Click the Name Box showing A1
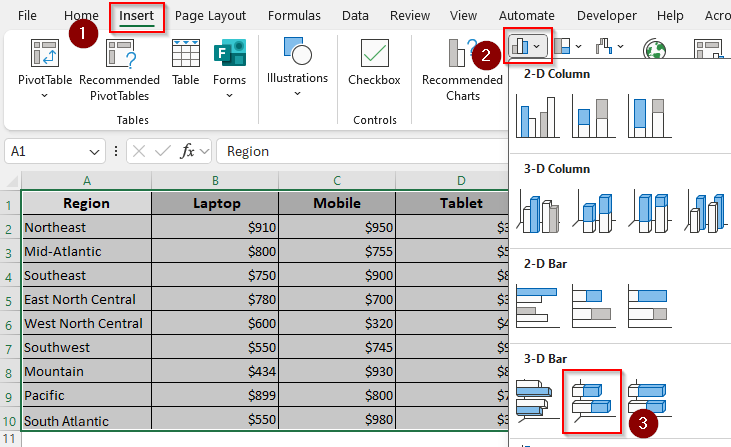The height and width of the screenshot is (447, 731). pos(45,151)
